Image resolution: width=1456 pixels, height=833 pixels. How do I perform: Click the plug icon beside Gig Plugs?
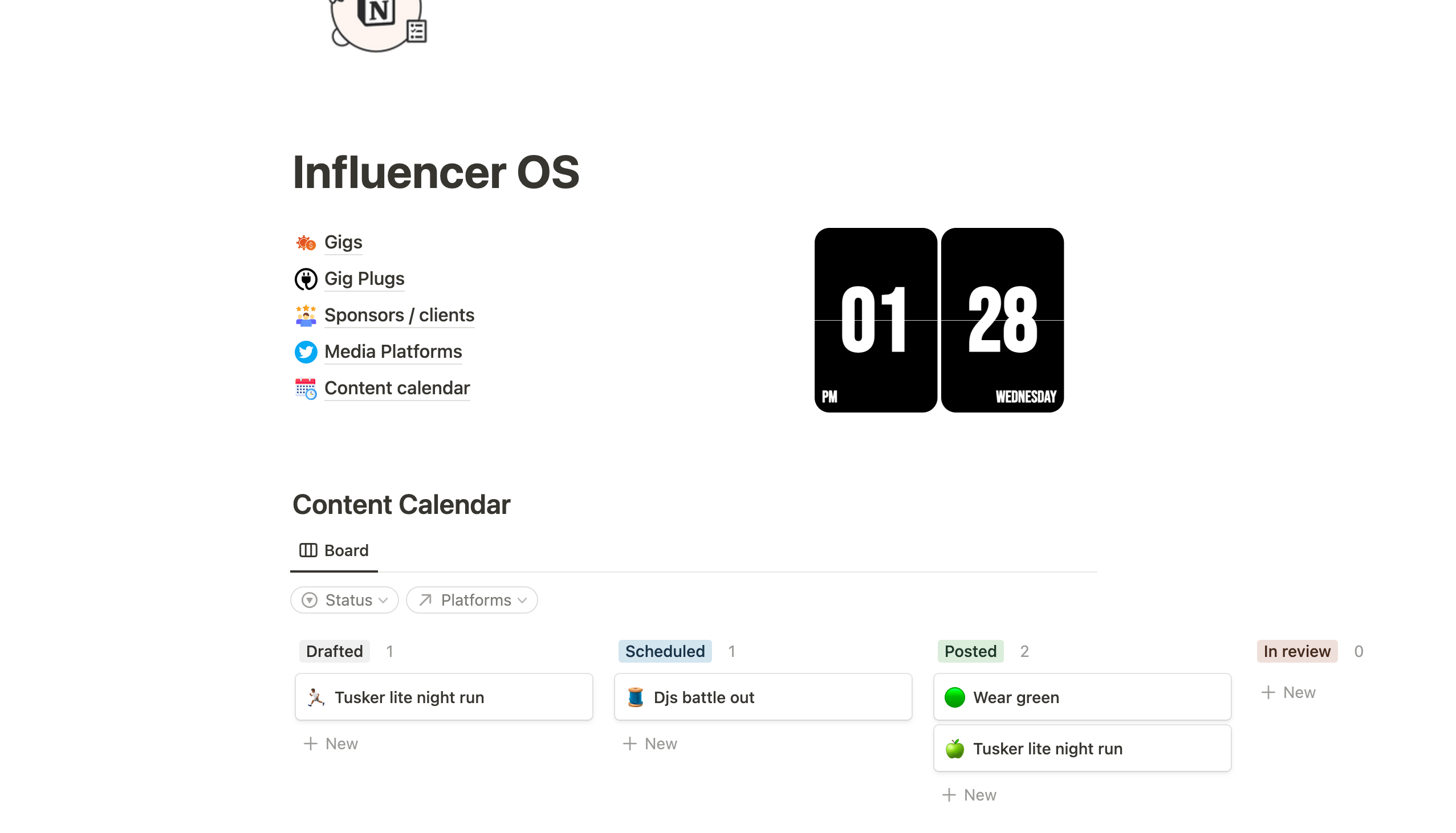tap(306, 279)
